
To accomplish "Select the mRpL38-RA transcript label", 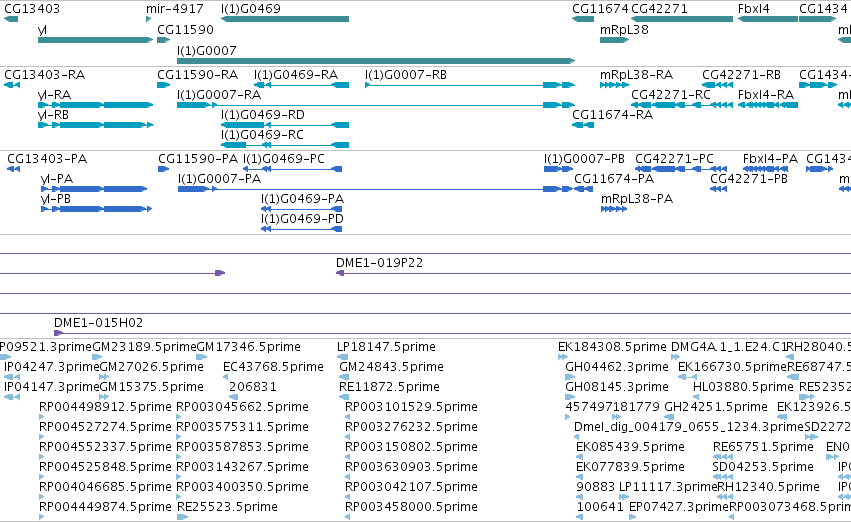I will [637, 75].
